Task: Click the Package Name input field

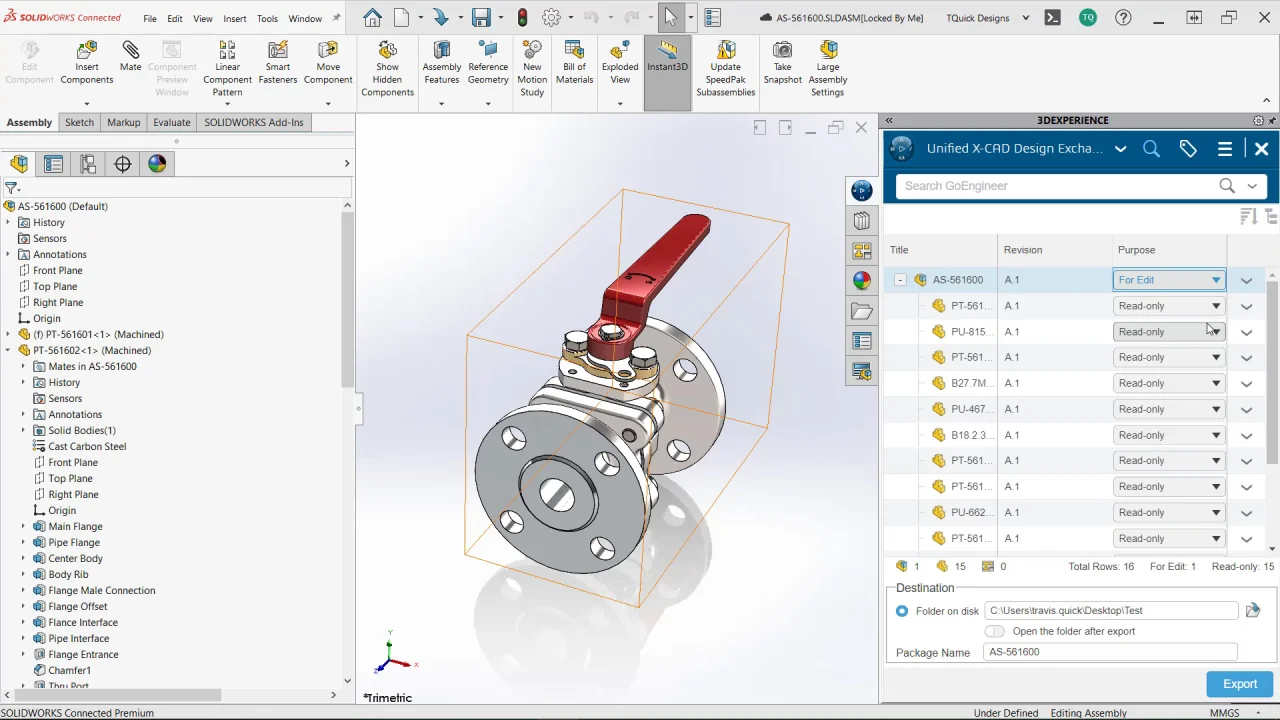Action: pos(1110,652)
